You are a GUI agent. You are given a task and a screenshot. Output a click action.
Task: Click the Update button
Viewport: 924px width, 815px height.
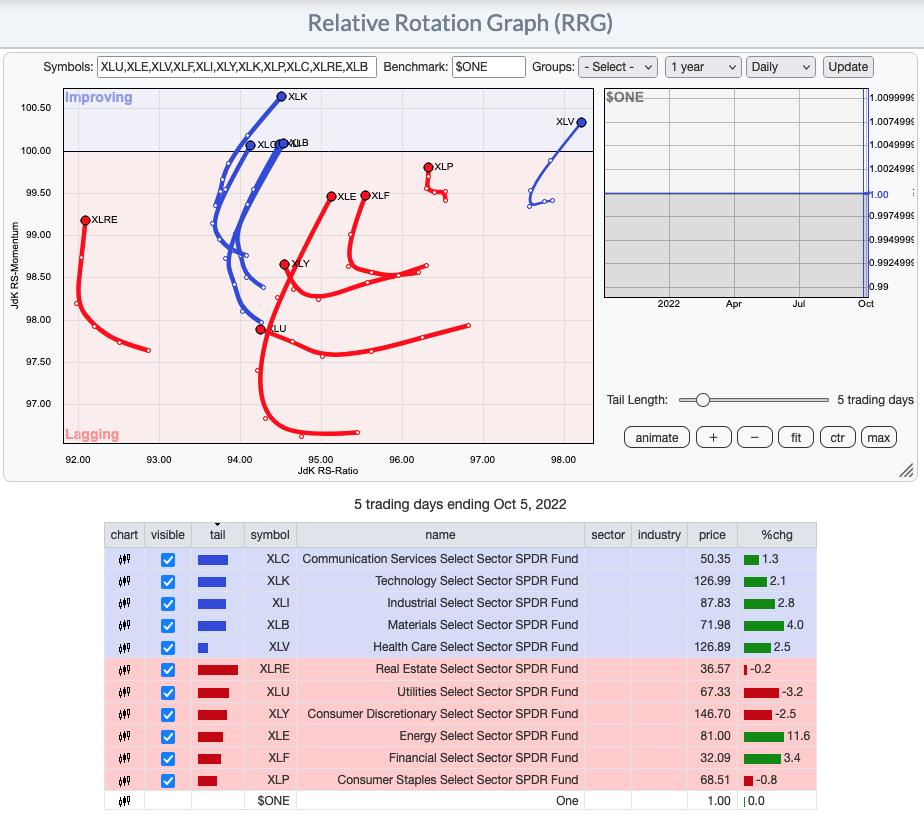848,67
